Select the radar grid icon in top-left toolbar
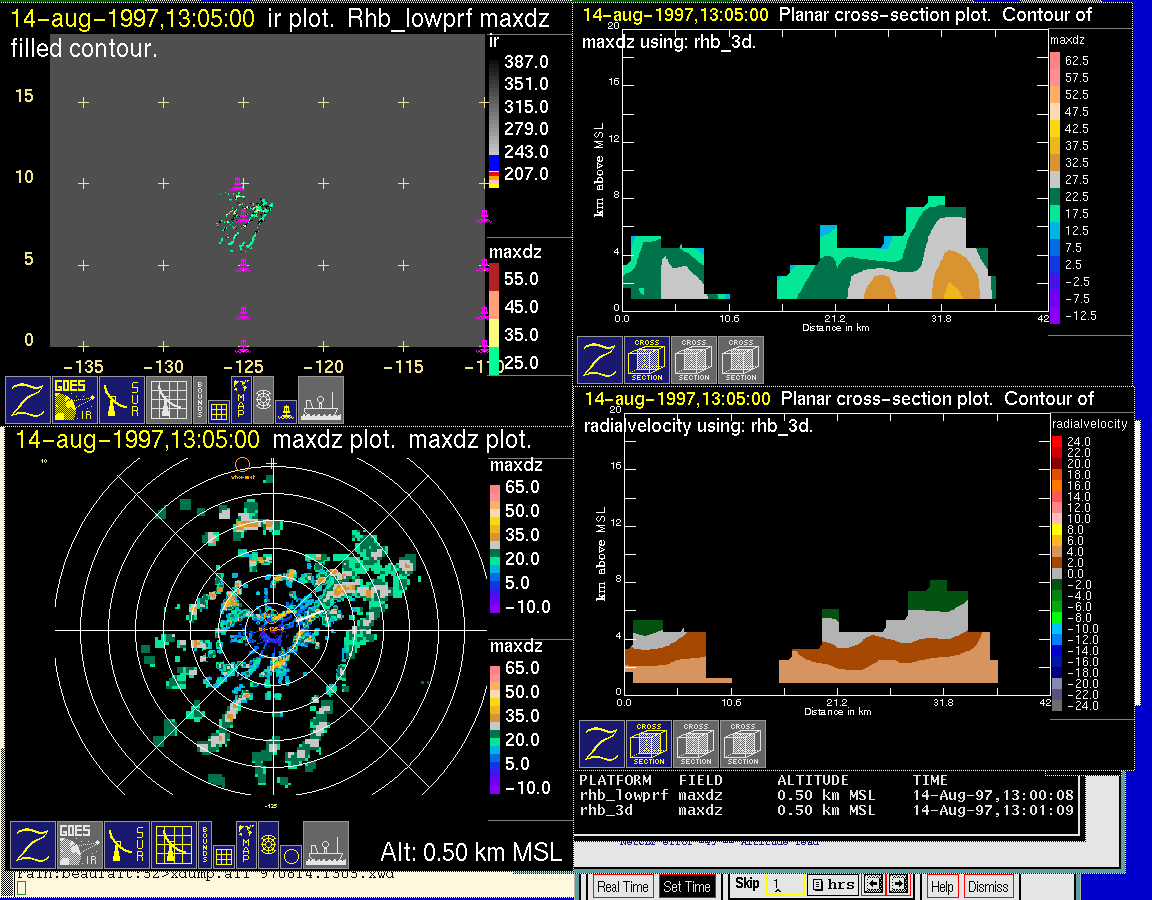 tap(168, 400)
